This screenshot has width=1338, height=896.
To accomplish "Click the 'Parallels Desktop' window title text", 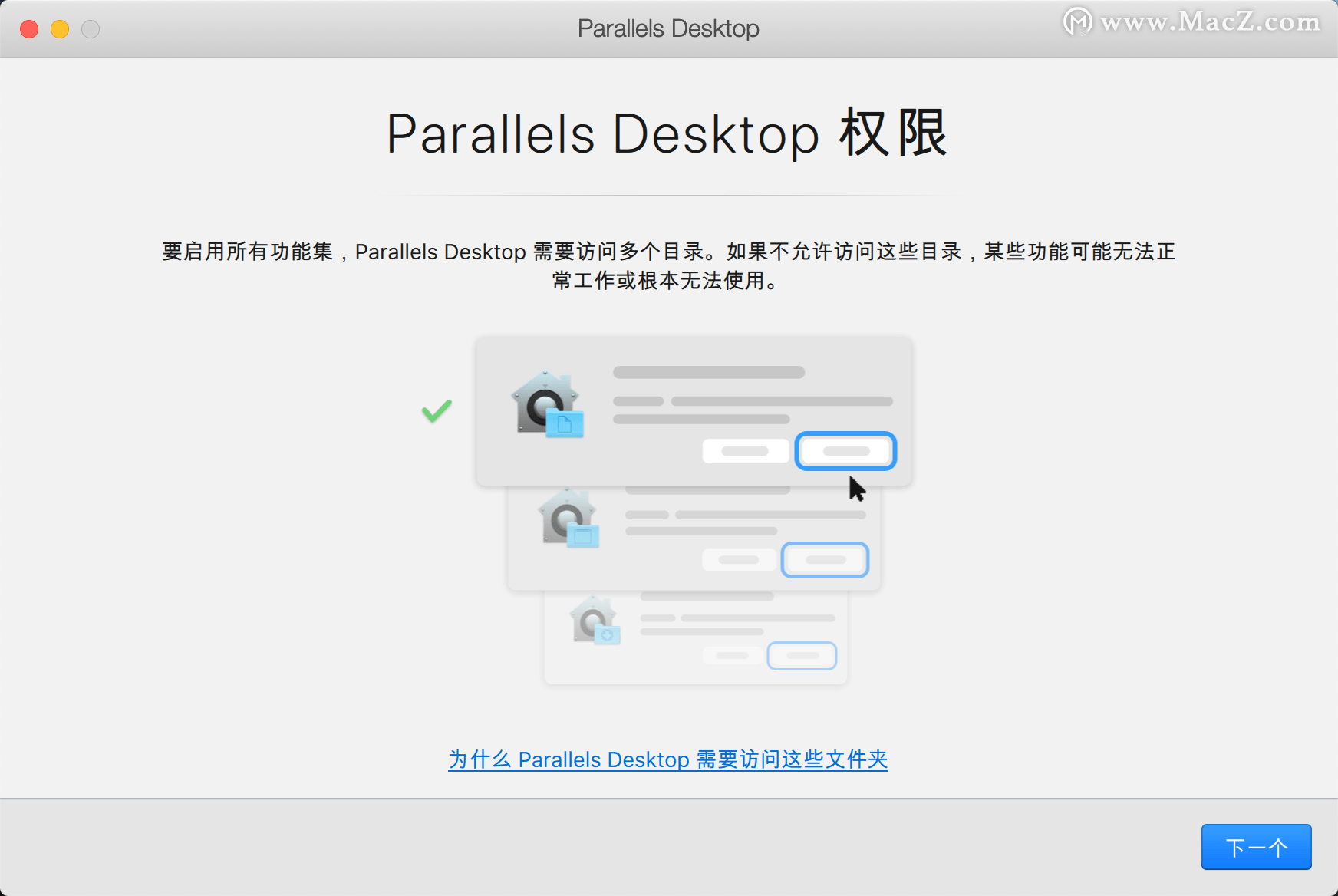I will pyautogui.click(x=668, y=28).
